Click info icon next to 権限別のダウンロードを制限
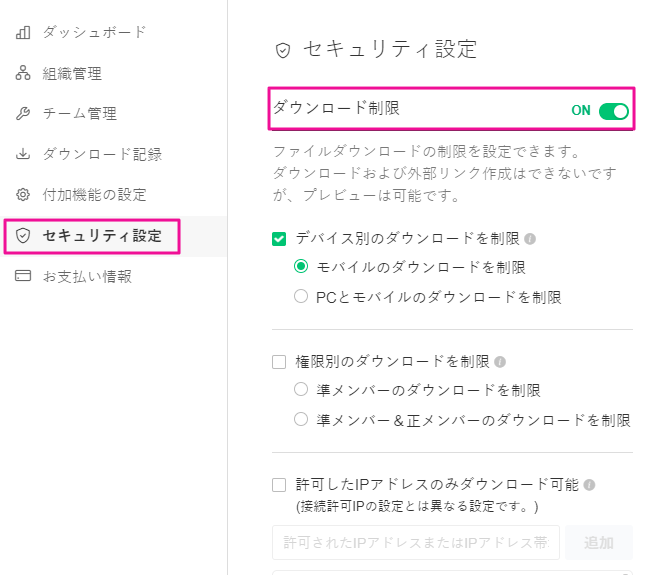The image size is (656, 575). coord(500,362)
